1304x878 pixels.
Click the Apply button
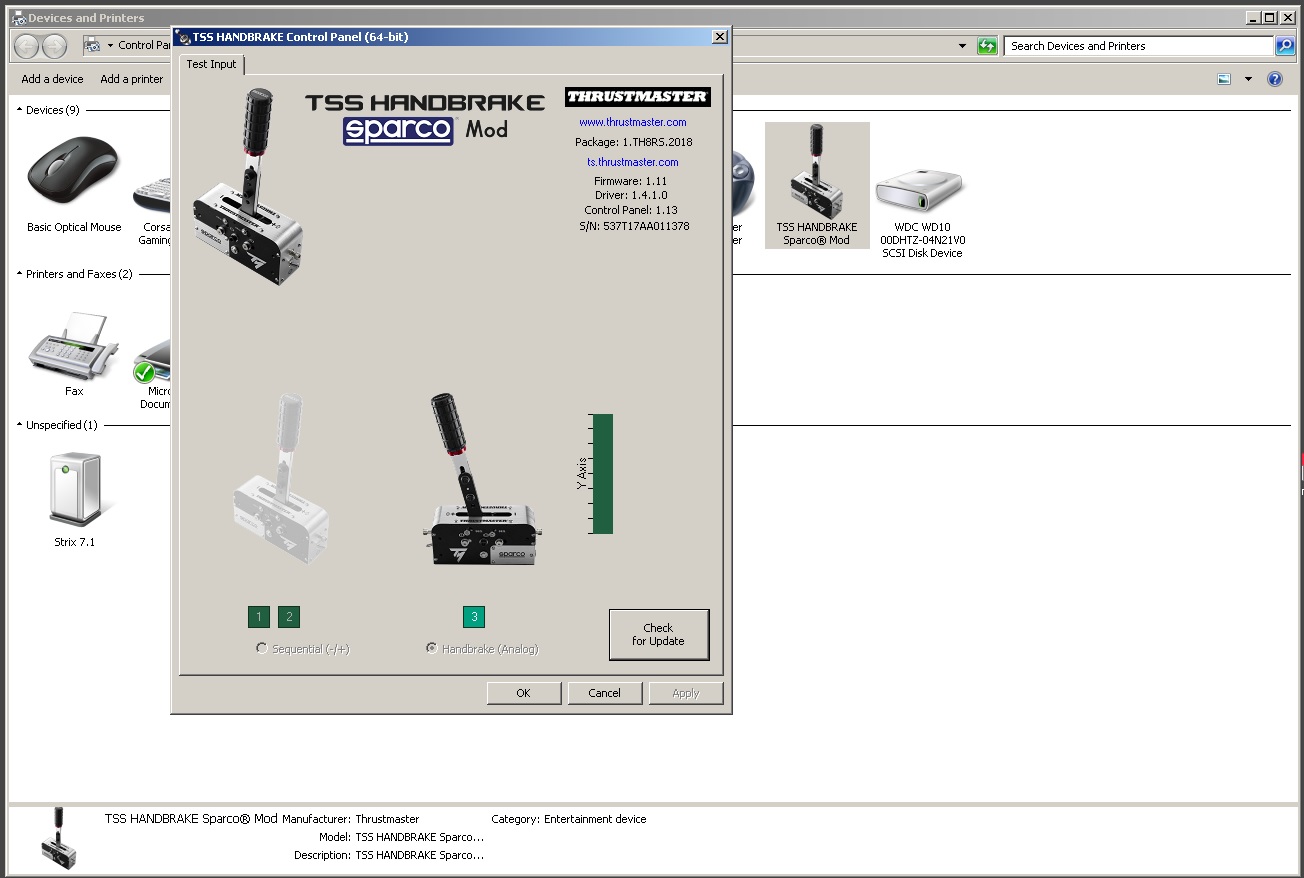[x=685, y=693]
